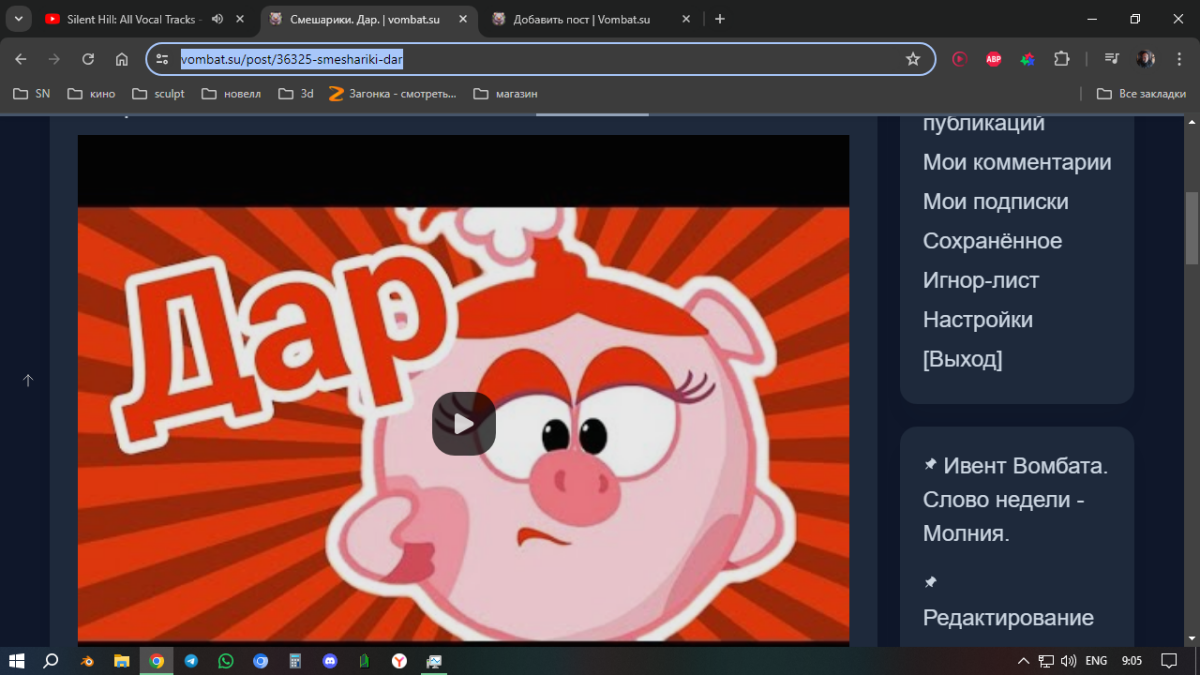Go to Мои комментарии
The image size is (1200, 675).
point(1017,162)
